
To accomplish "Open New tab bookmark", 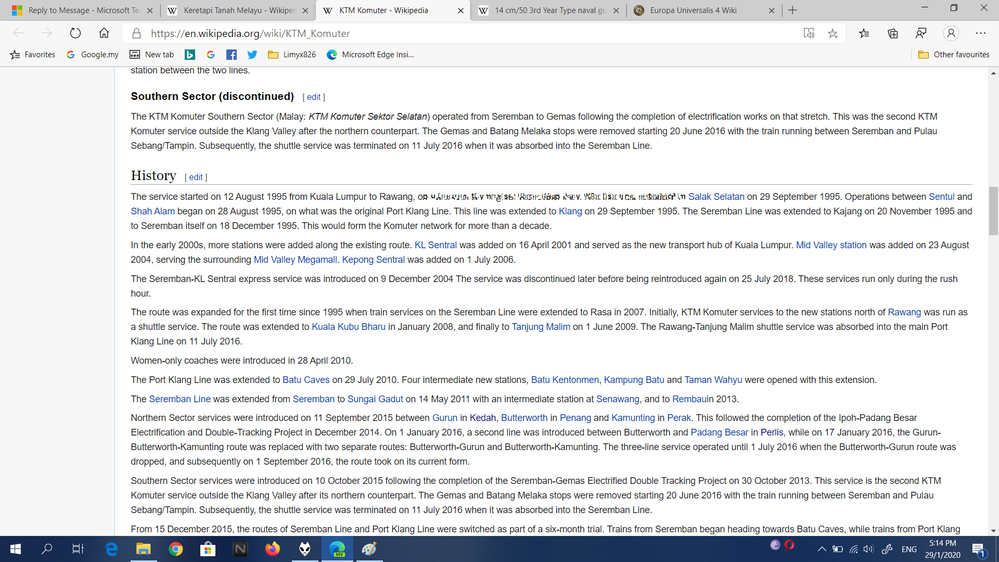I will (x=152, y=55).
